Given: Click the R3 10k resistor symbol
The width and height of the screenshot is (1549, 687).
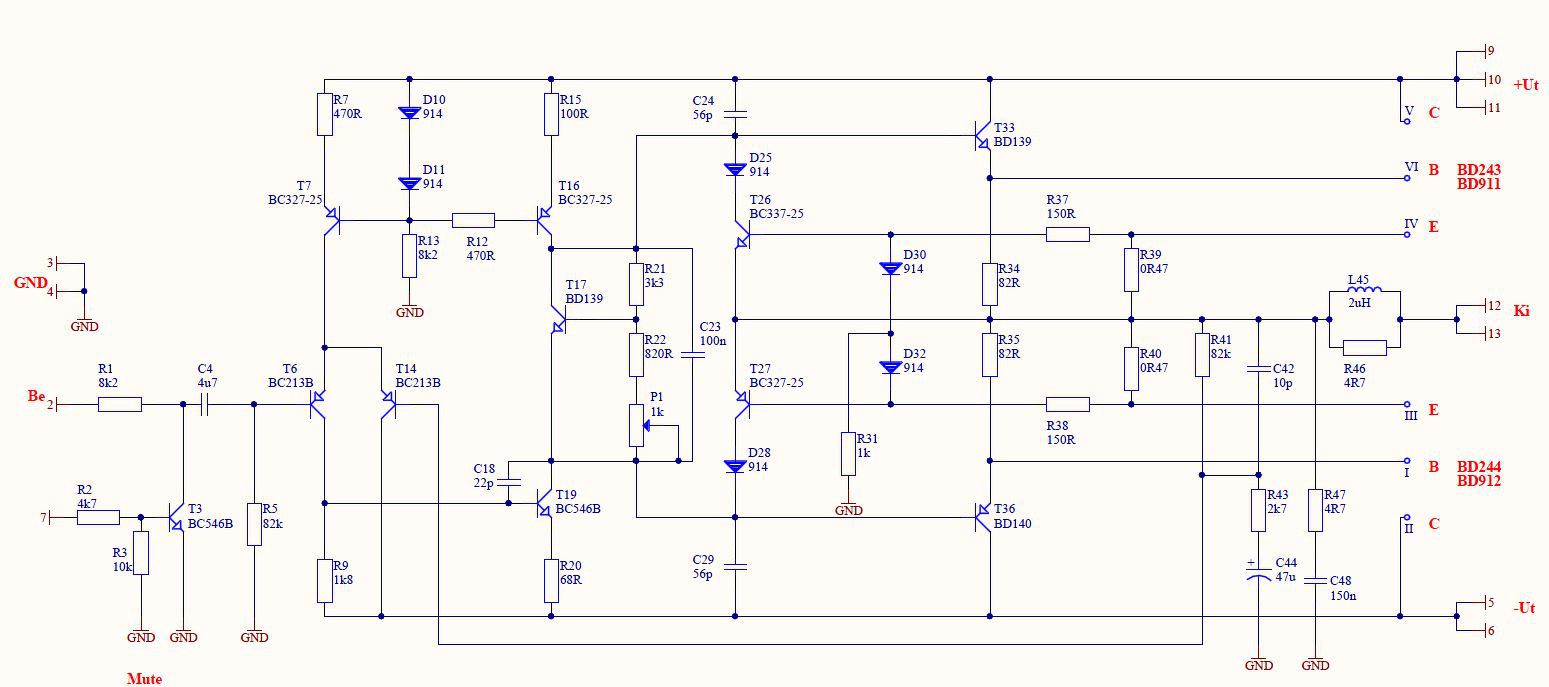Looking at the screenshot, I should coord(141,553).
